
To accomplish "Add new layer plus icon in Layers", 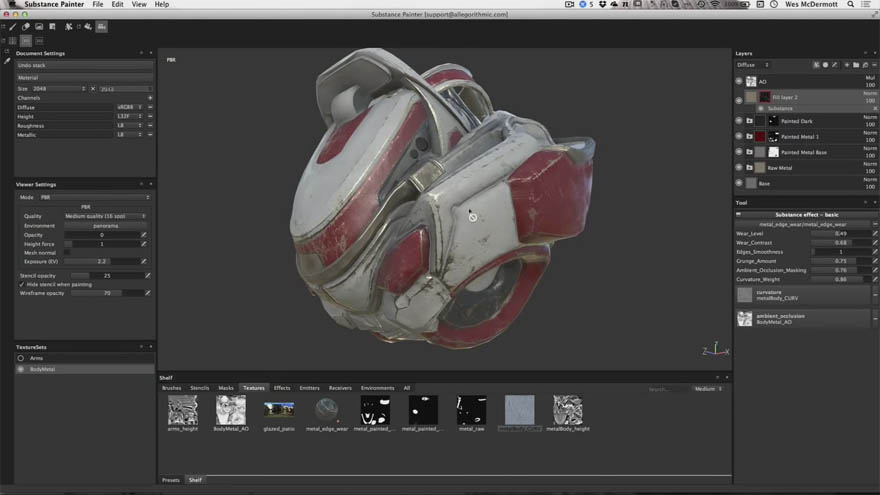I will (847, 65).
